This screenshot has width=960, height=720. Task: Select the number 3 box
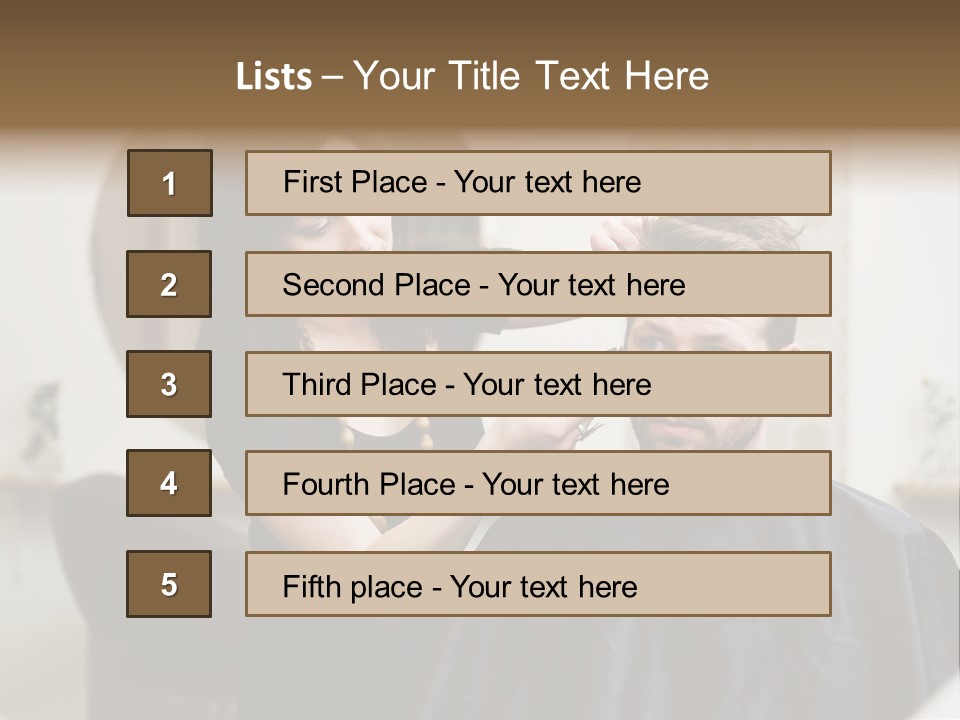[x=169, y=384]
